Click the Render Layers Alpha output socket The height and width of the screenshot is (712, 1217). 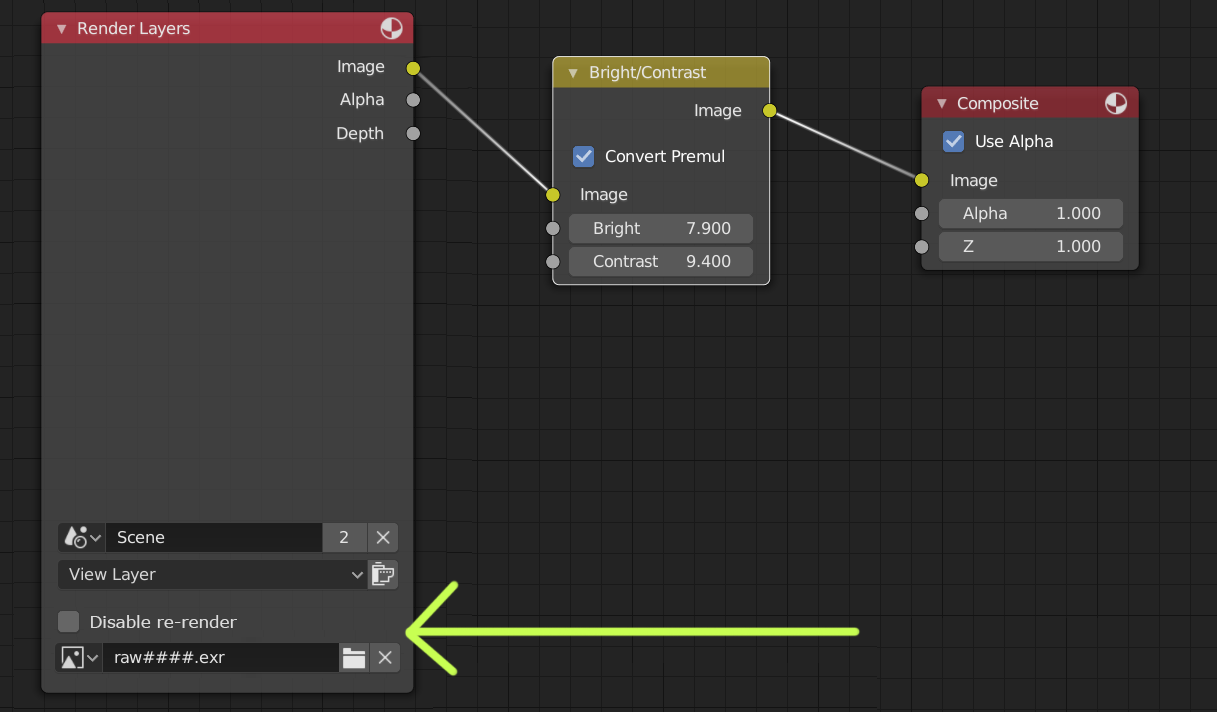point(413,100)
